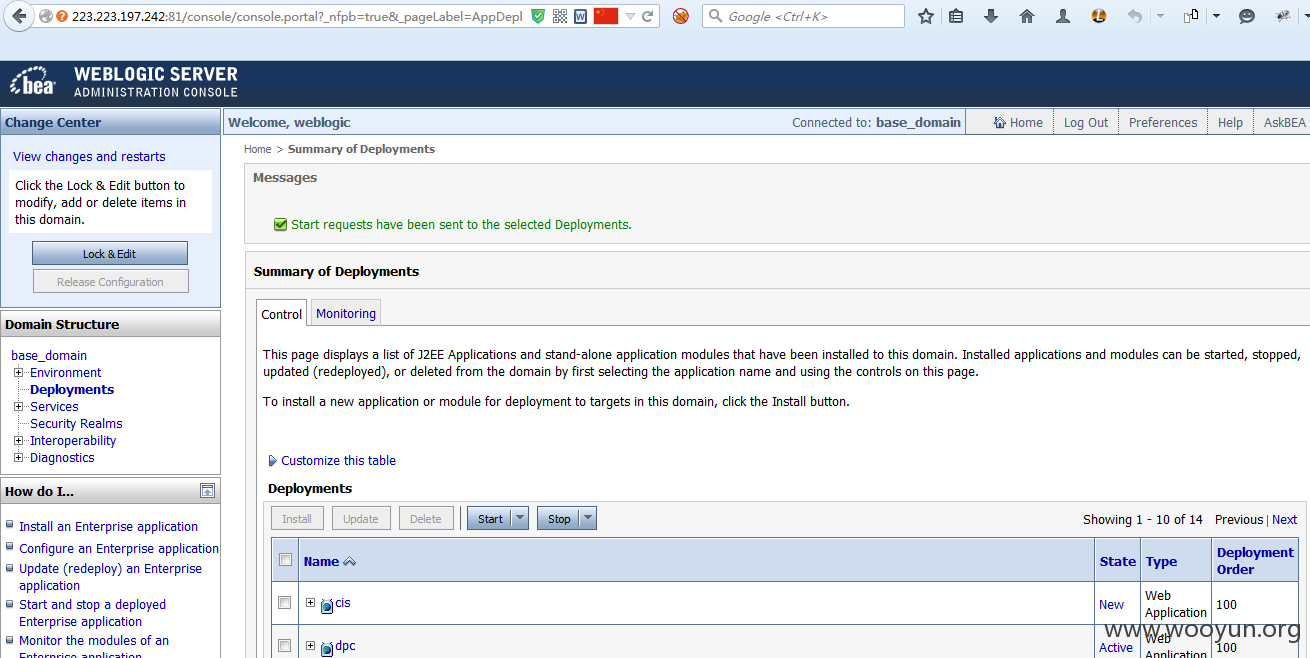The width and height of the screenshot is (1310, 658).
Task: Check the dpc deployment checkbox
Action: [285, 646]
